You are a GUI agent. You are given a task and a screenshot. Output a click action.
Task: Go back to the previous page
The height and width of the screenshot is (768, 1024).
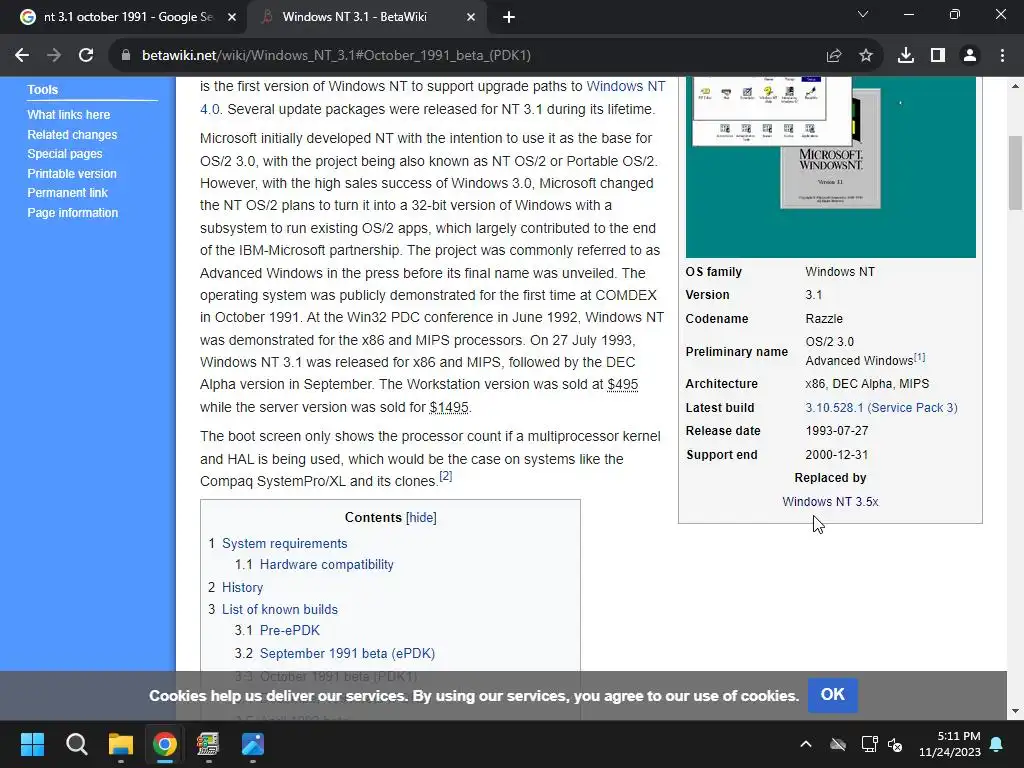[x=22, y=56]
